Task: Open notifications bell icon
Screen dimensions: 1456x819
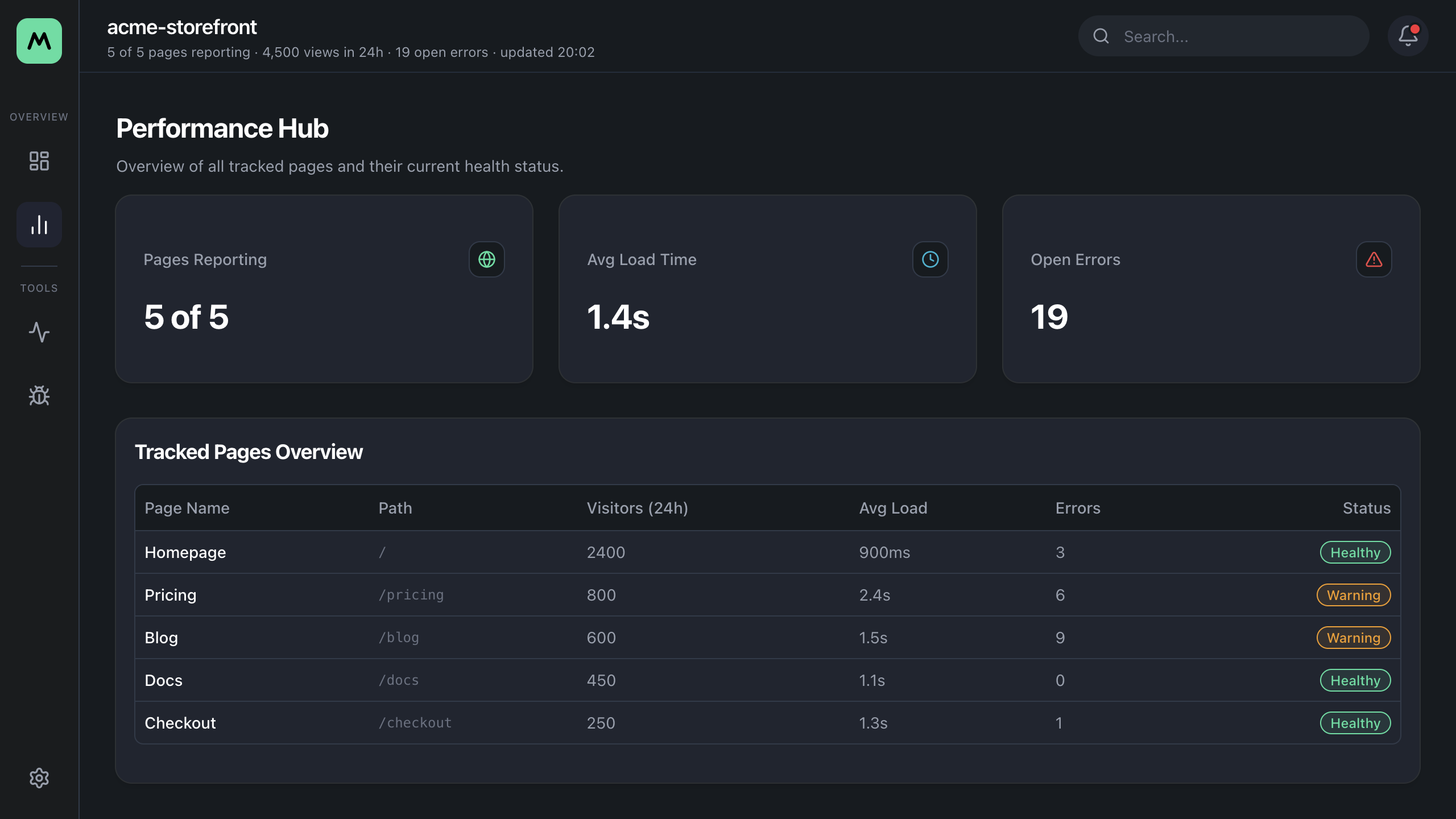Action: tap(1408, 36)
